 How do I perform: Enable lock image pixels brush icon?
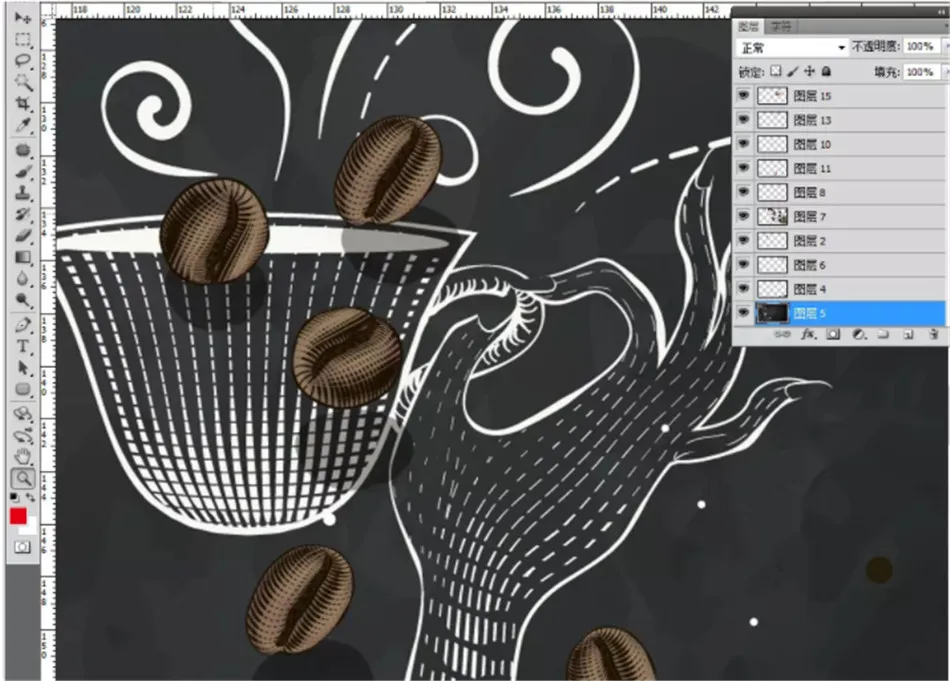tap(792, 71)
